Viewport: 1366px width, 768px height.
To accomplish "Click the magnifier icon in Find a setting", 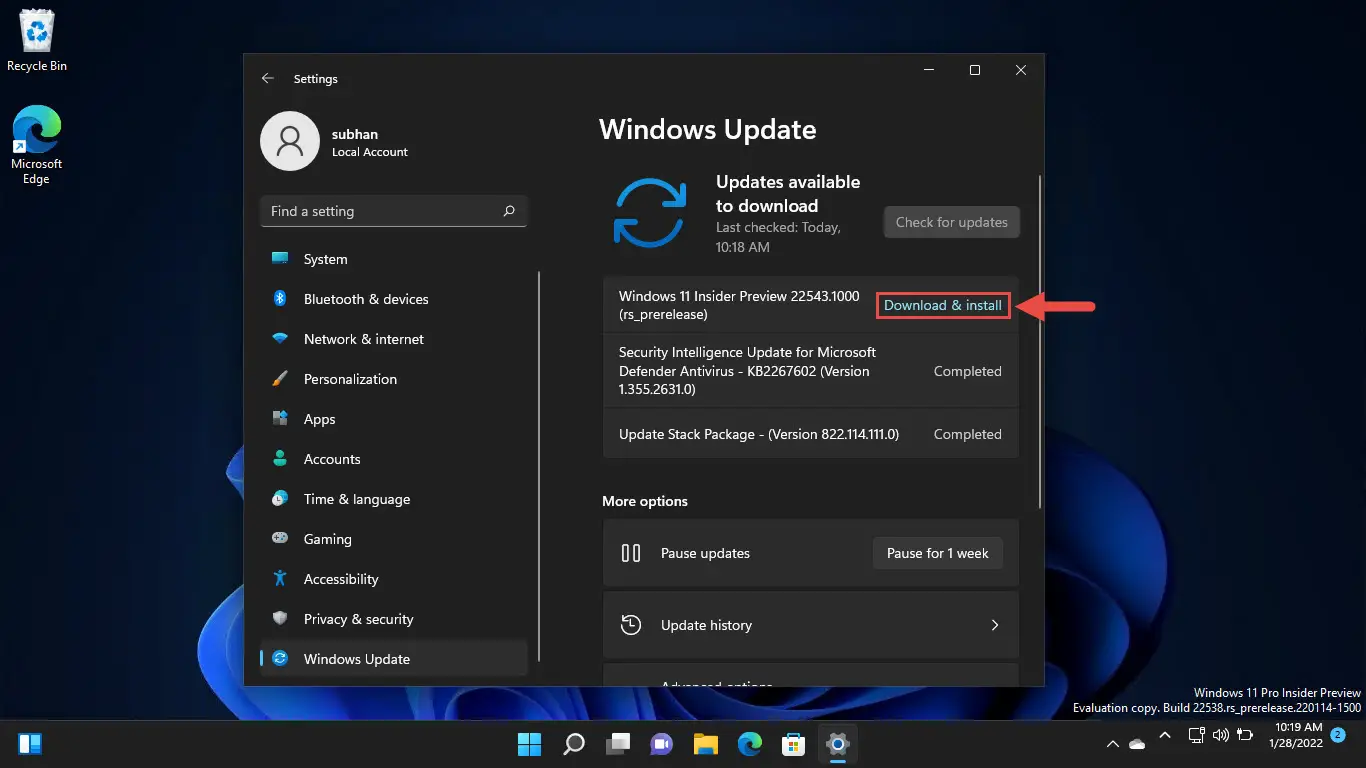I will (x=509, y=211).
